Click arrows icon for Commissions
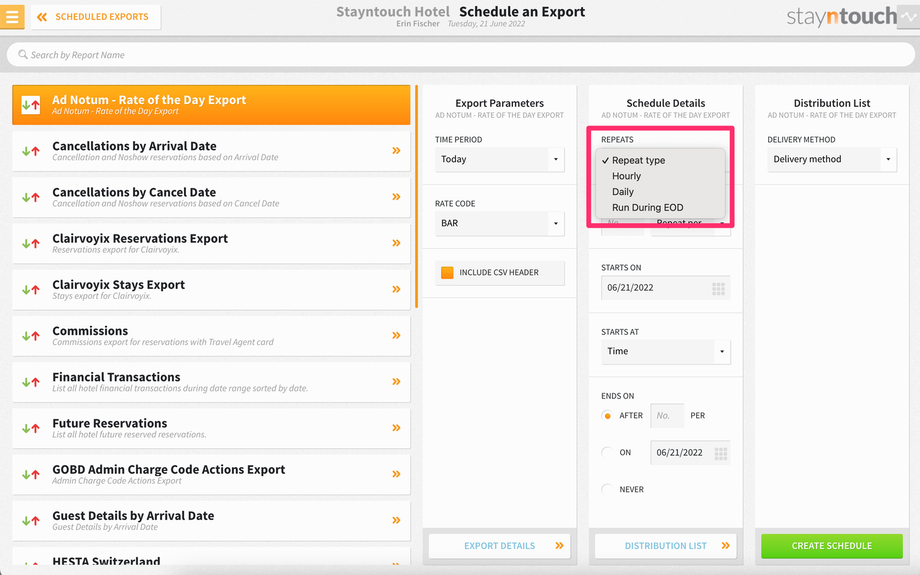920x575 pixels. [x=31, y=336]
